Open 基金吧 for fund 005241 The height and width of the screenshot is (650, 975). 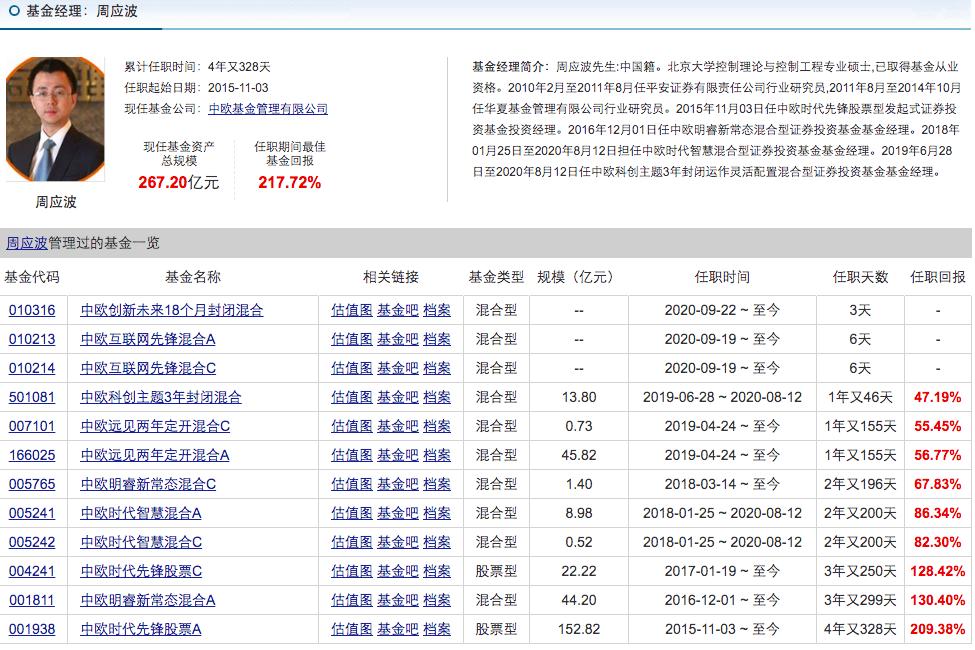(x=398, y=513)
